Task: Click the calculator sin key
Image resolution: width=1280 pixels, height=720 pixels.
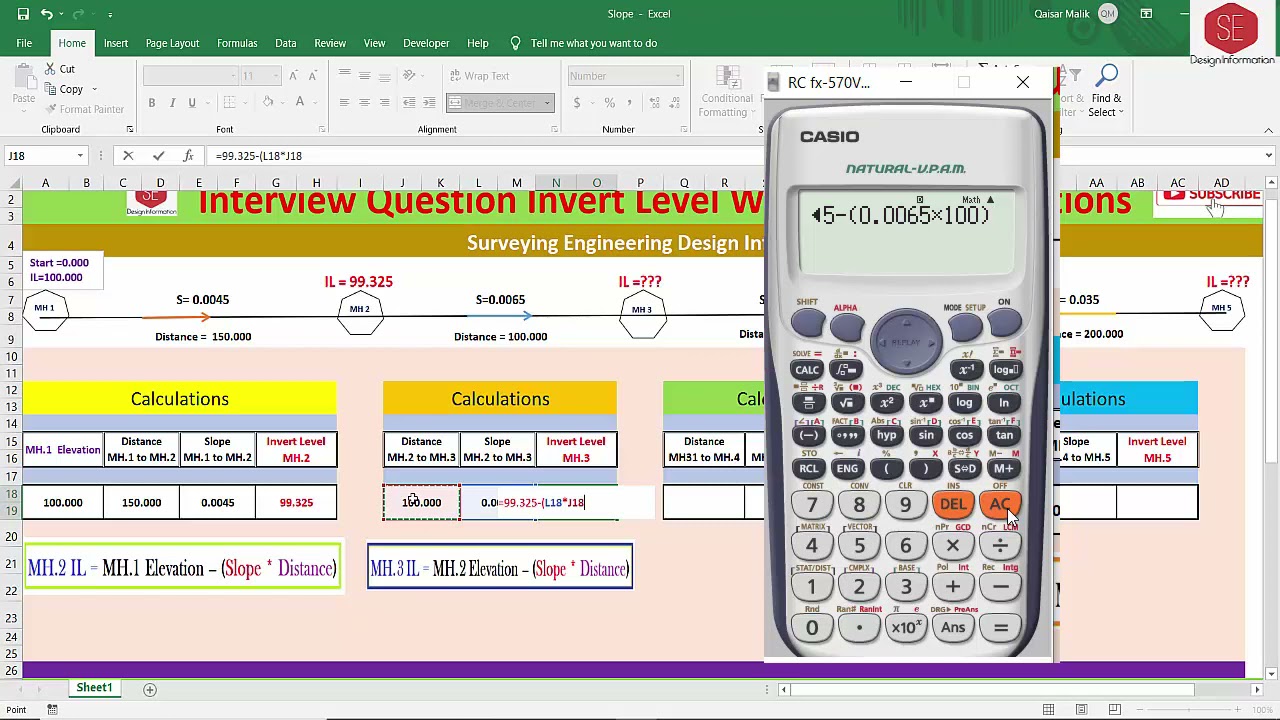Action: click(x=926, y=436)
